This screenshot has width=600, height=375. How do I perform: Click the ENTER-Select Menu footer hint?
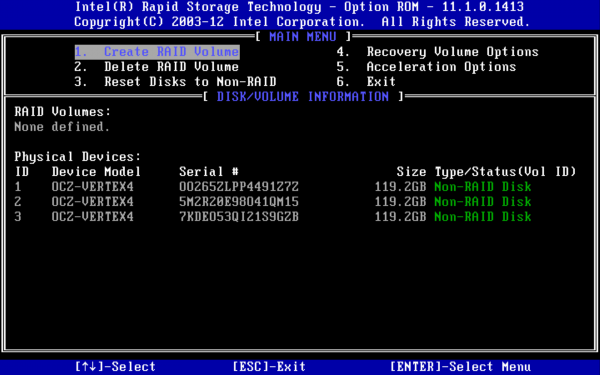click(x=460, y=367)
